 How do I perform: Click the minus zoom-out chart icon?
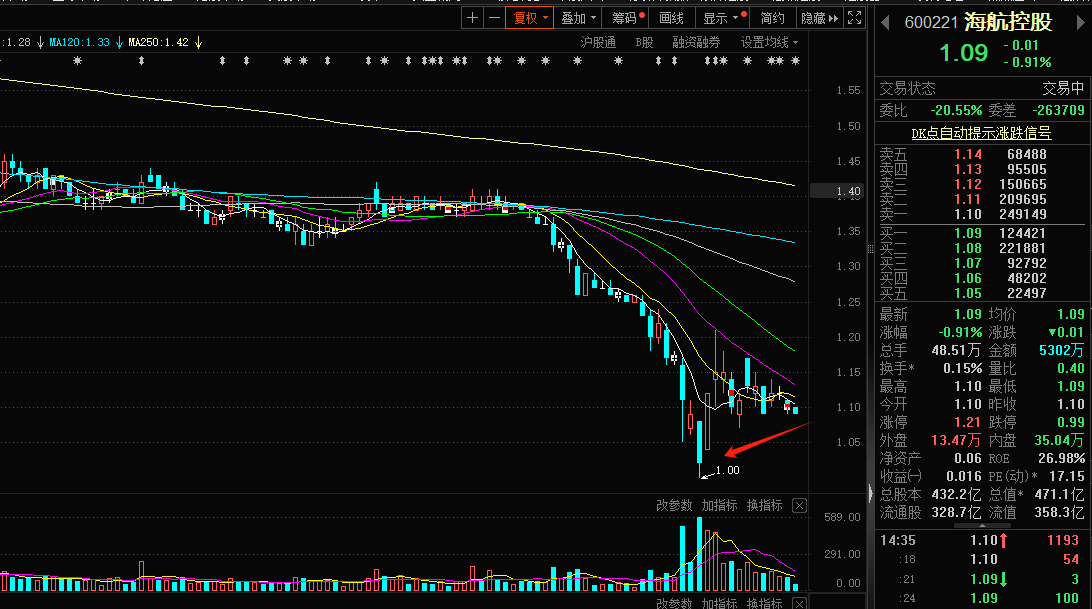point(493,18)
